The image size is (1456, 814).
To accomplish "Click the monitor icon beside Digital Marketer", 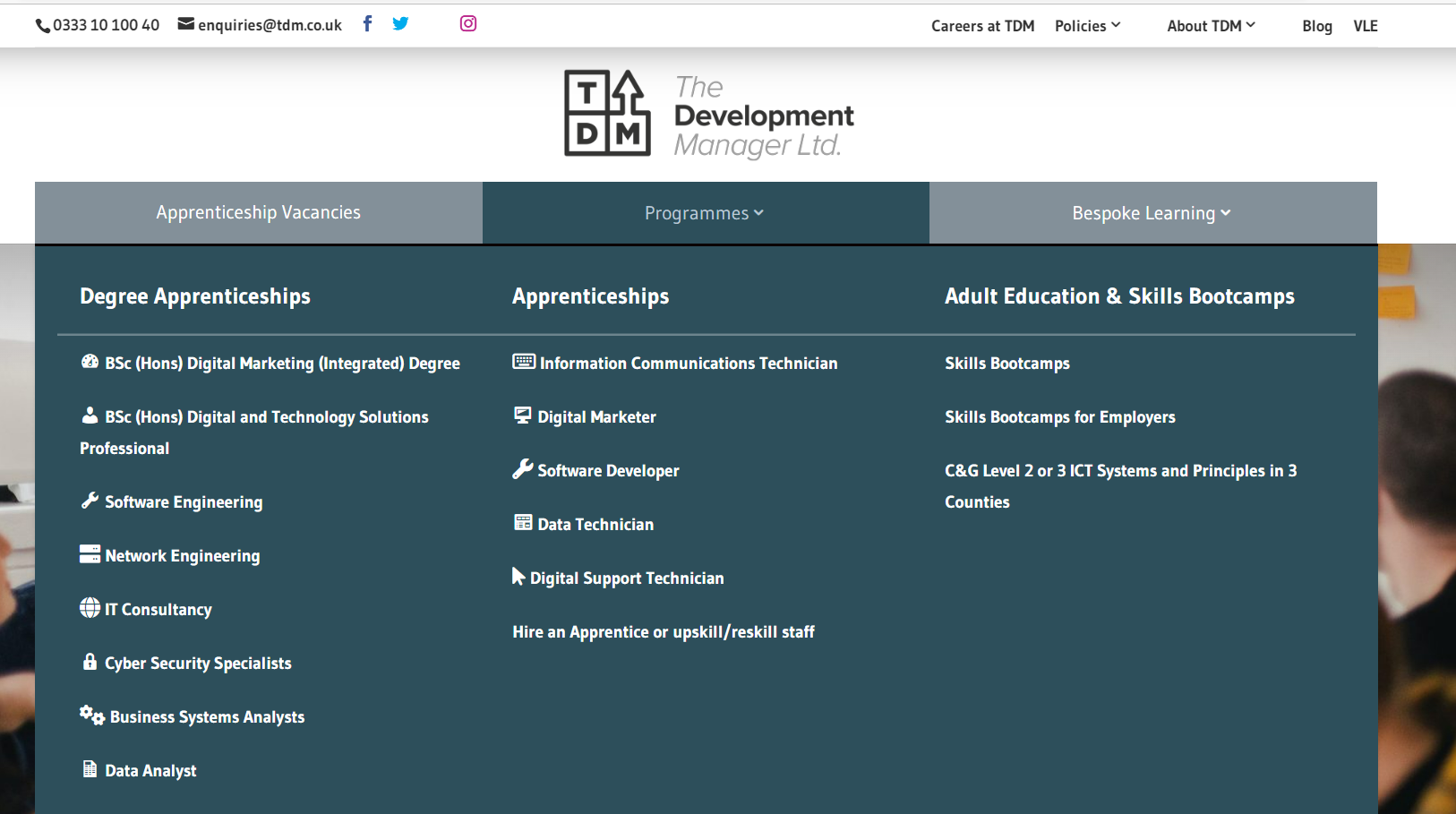I will [x=523, y=415].
